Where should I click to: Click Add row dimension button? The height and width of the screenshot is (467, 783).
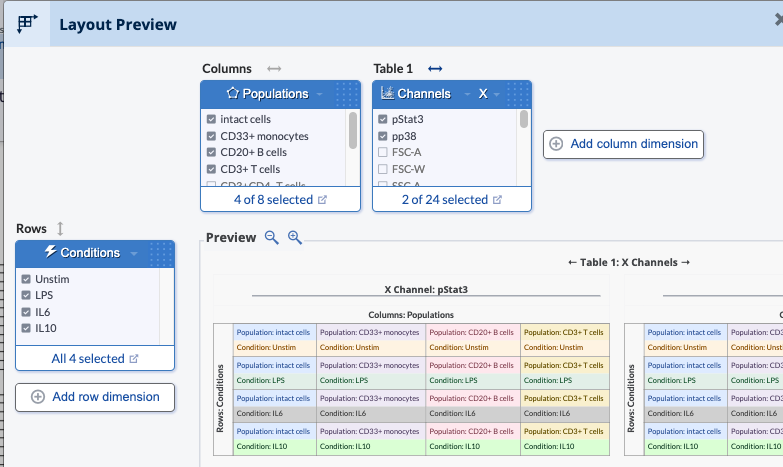95,397
